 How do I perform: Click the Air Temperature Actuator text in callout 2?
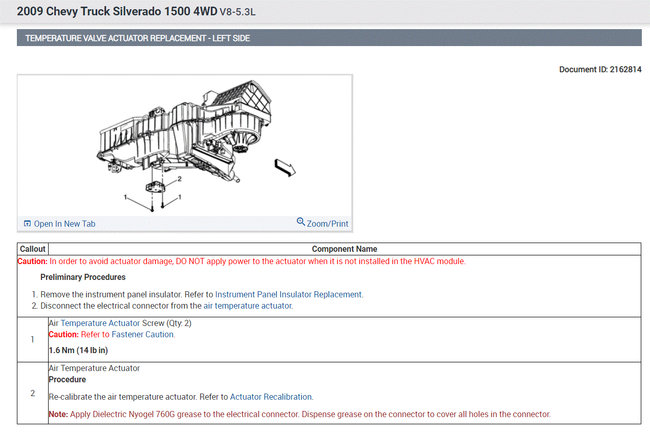click(94, 368)
